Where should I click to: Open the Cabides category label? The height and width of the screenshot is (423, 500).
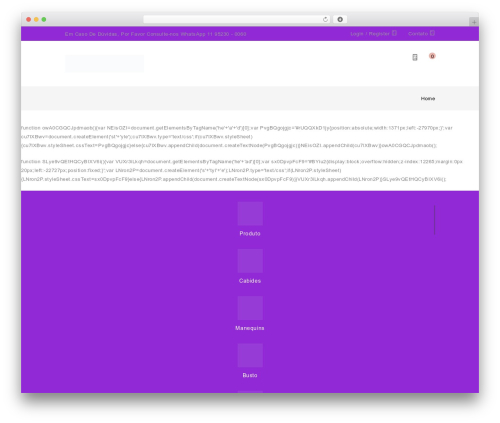(x=250, y=281)
